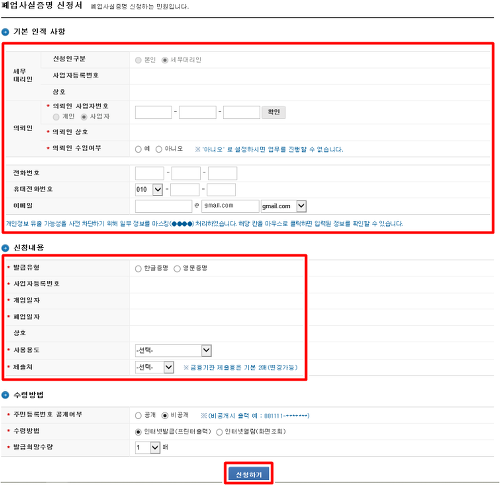Choose 한글증명 issuance type
Screen dimensions: 500x486
pos(138,269)
